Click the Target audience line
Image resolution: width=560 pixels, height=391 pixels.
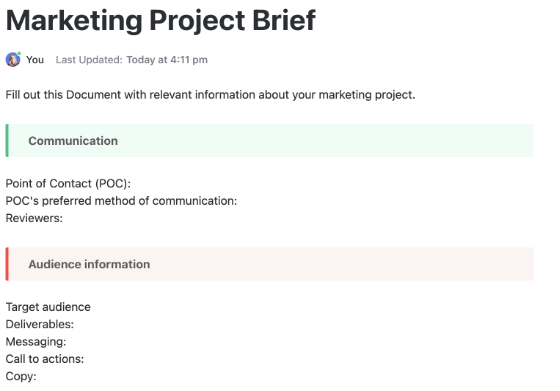pos(48,307)
